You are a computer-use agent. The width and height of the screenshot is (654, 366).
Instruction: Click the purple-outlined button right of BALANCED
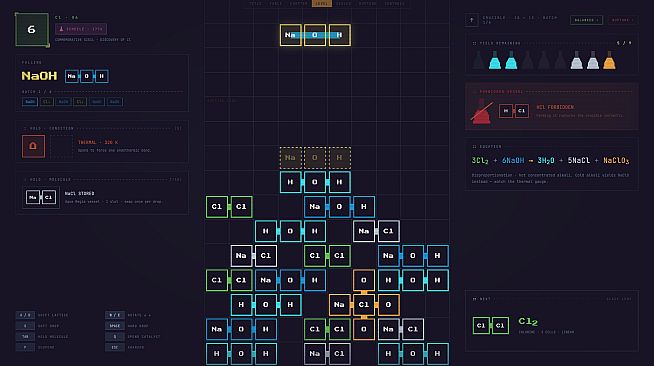pyautogui.click(x=622, y=20)
